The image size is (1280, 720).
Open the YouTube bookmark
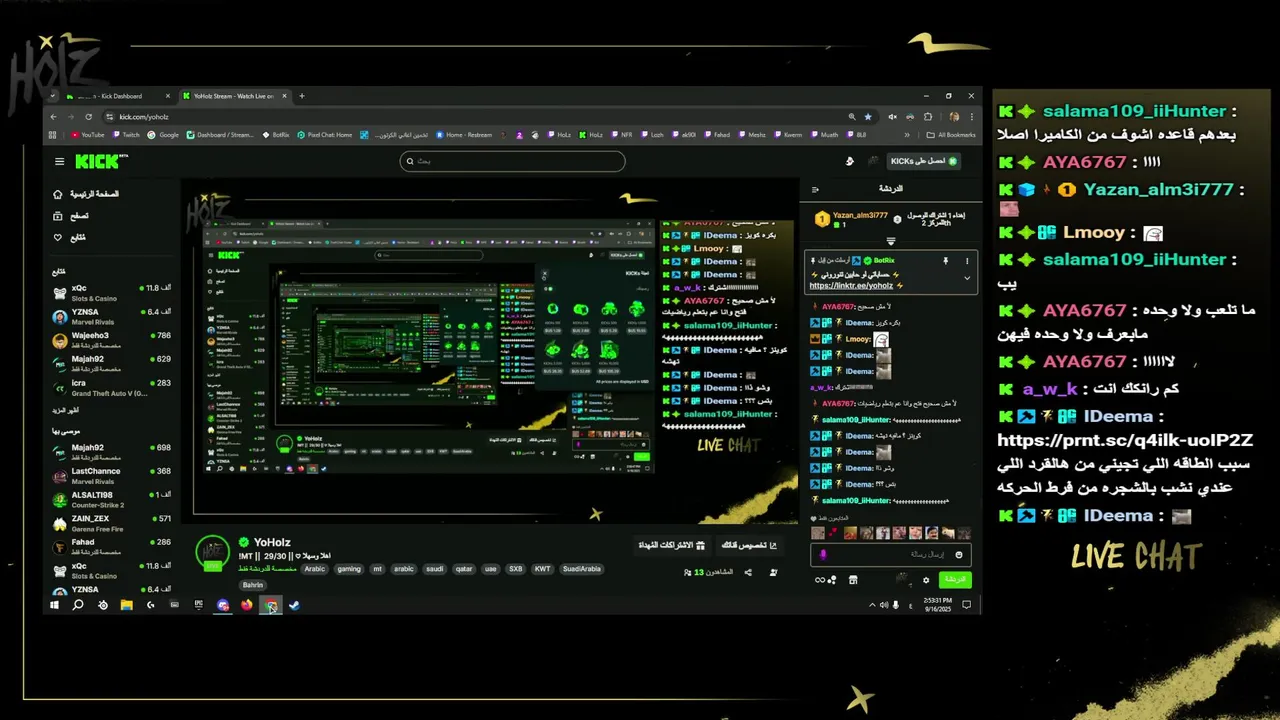[x=88, y=135]
